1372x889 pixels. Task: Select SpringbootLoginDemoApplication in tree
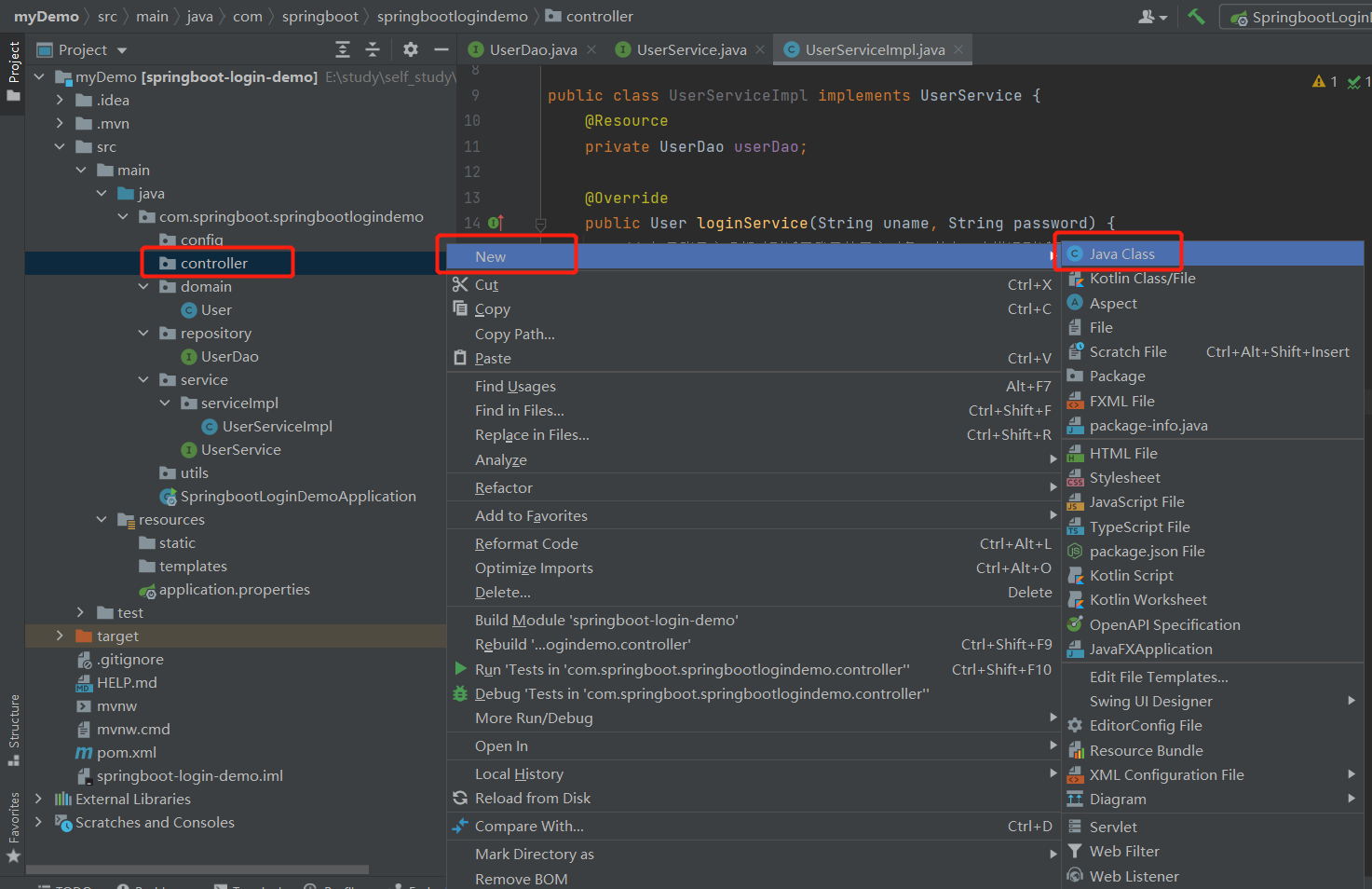pyautogui.click(x=297, y=496)
